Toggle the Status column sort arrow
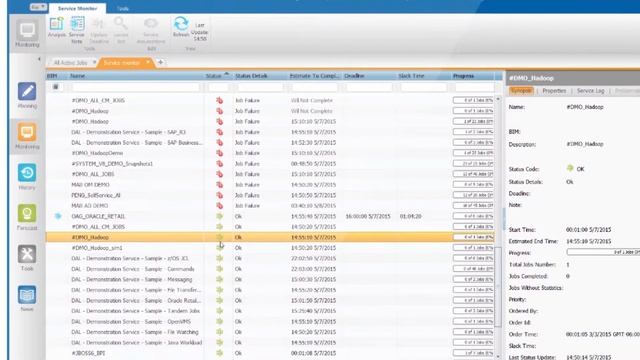The image size is (640, 360). pyautogui.click(x=227, y=74)
